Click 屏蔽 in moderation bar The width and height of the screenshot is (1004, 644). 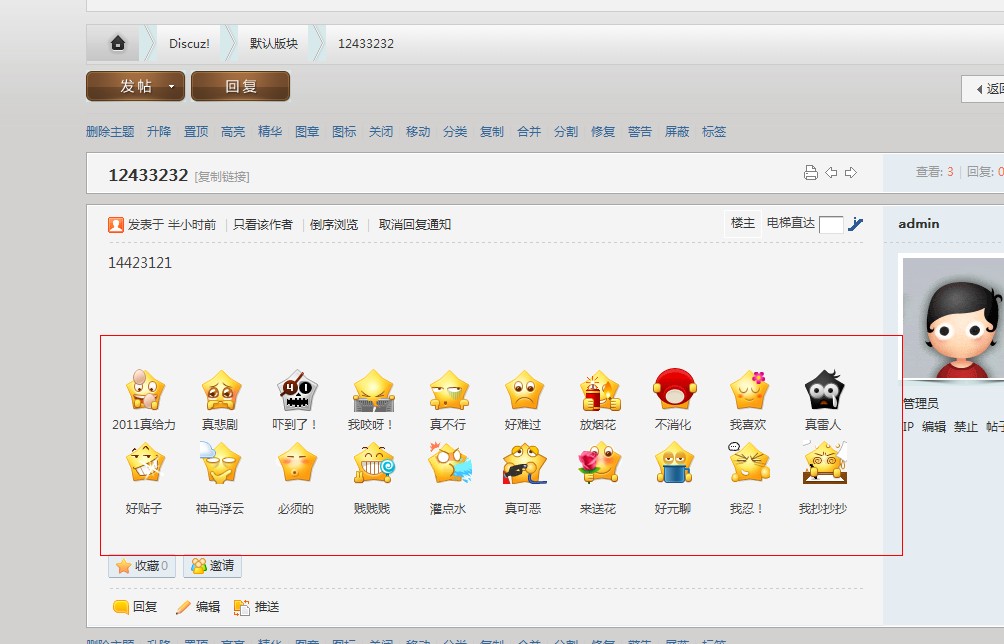pyautogui.click(x=677, y=132)
